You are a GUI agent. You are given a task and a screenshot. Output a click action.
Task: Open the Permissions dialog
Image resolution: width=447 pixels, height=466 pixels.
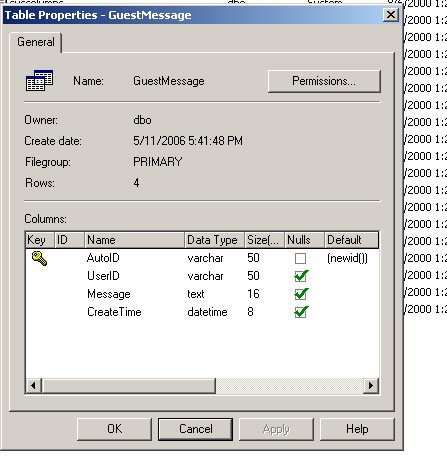[324, 81]
